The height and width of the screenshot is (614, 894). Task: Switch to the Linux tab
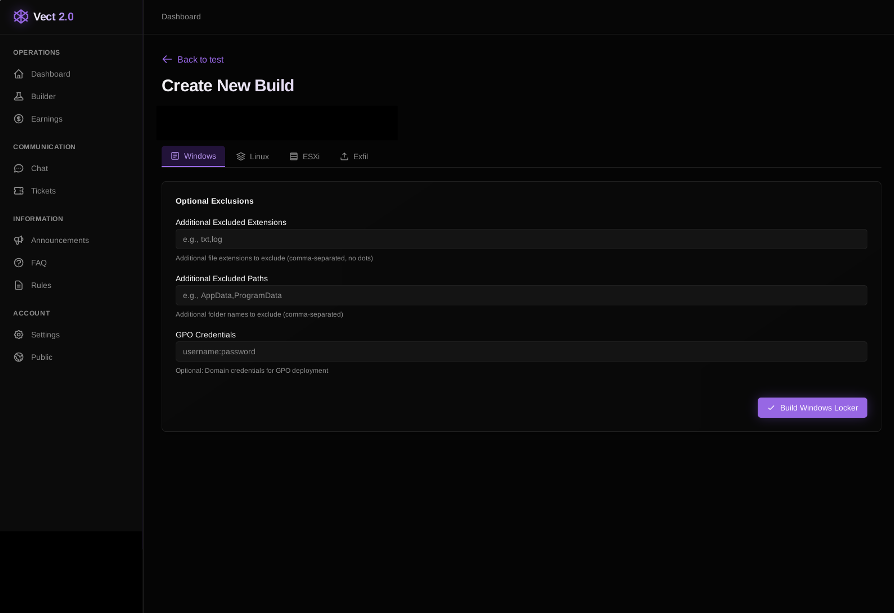[x=253, y=156]
